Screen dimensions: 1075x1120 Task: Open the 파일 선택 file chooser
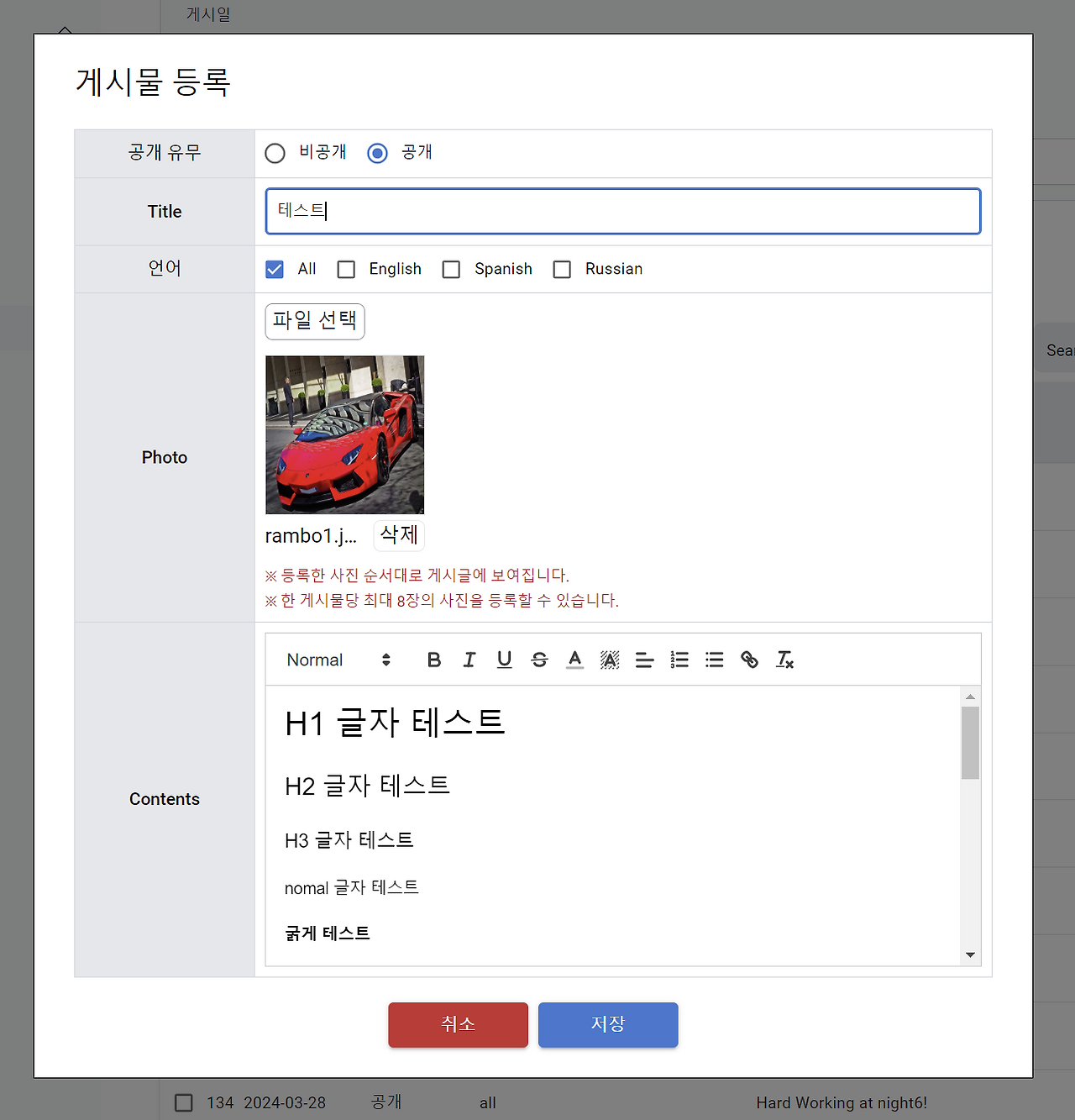click(314, 322)
